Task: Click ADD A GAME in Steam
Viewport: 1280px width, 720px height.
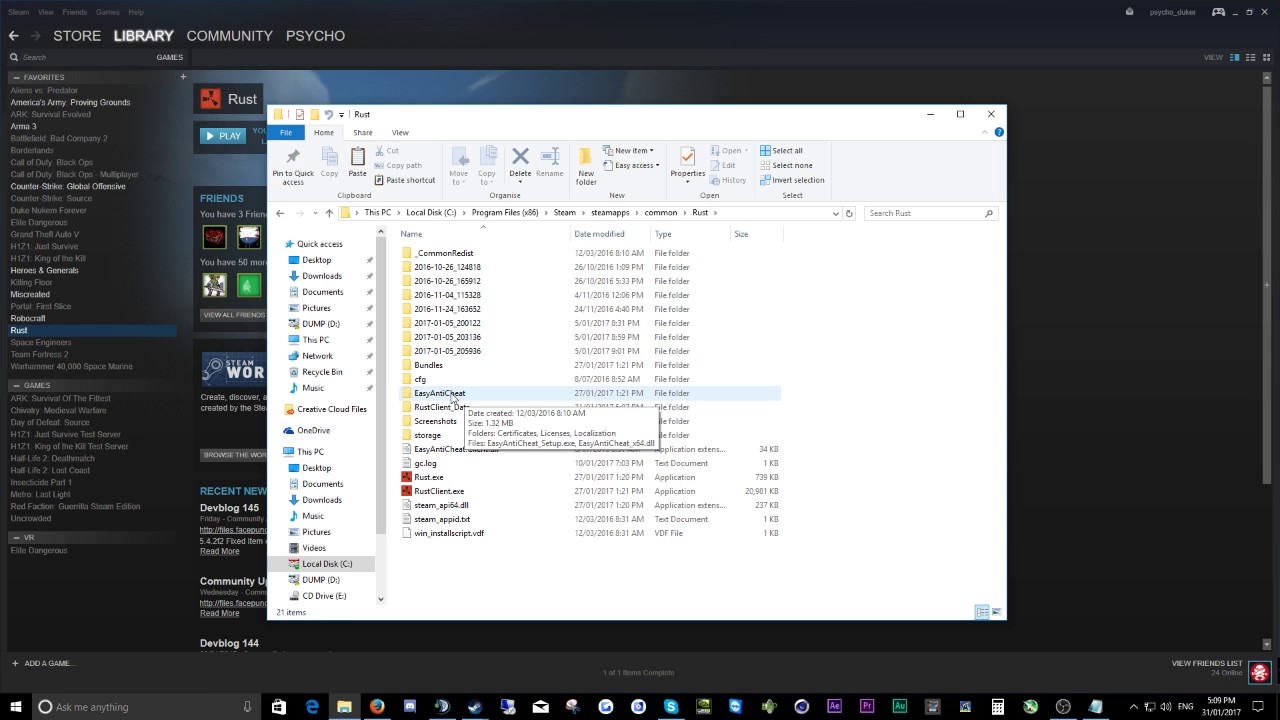Action: 42,663
